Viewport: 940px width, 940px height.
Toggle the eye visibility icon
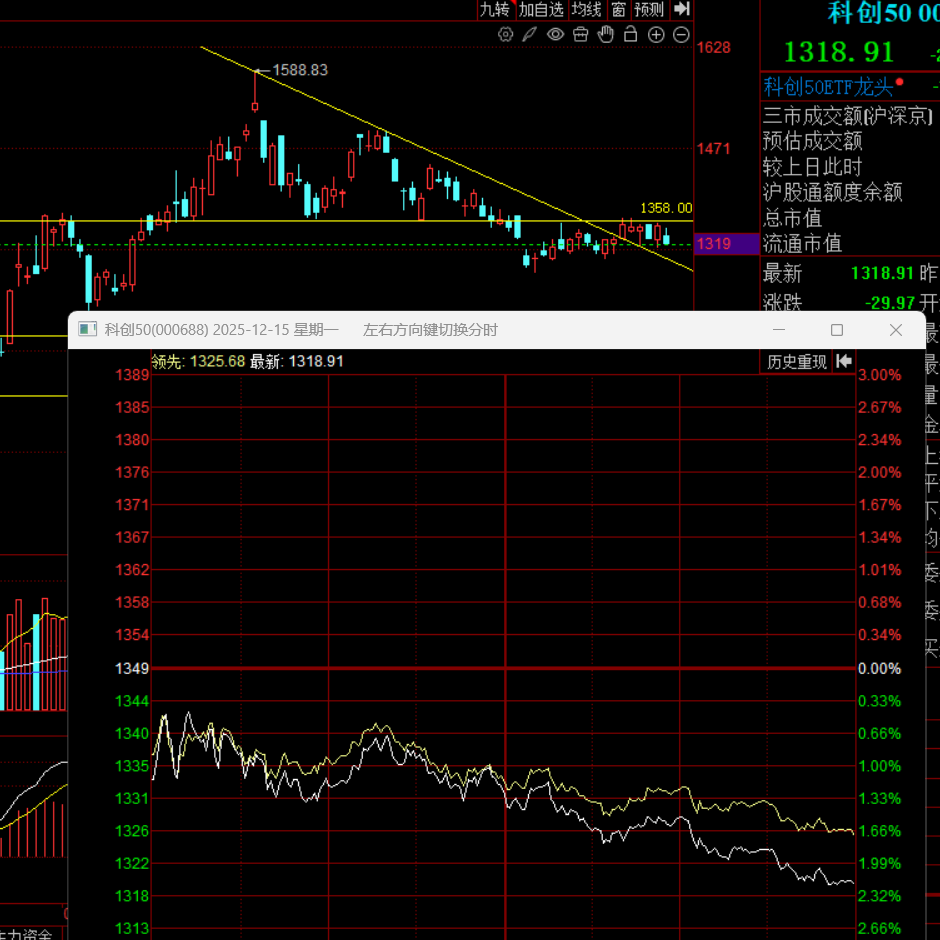(555, 35)
